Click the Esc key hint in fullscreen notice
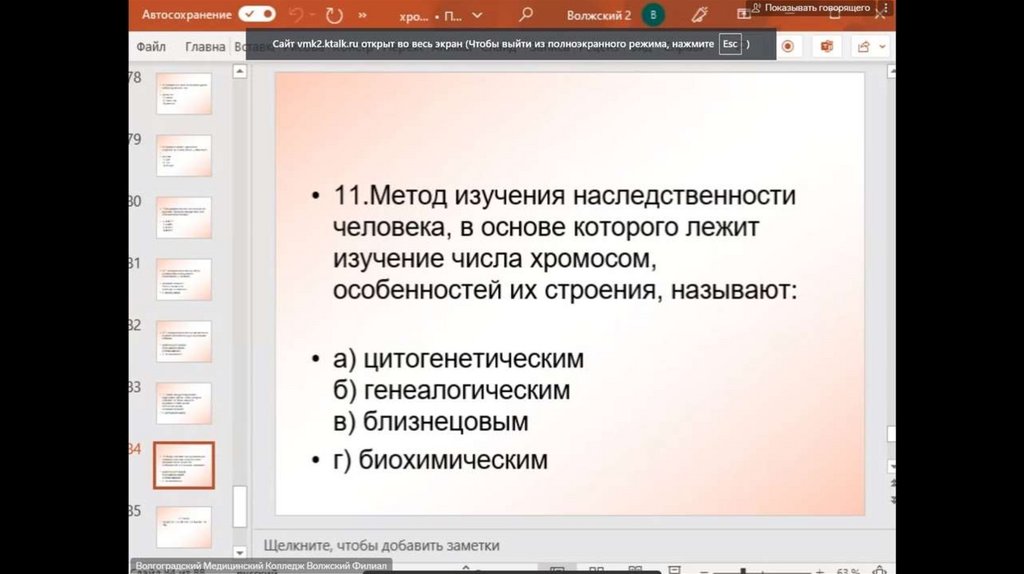Viewport: 1024px width, 574px height. [x=730, y=45]
